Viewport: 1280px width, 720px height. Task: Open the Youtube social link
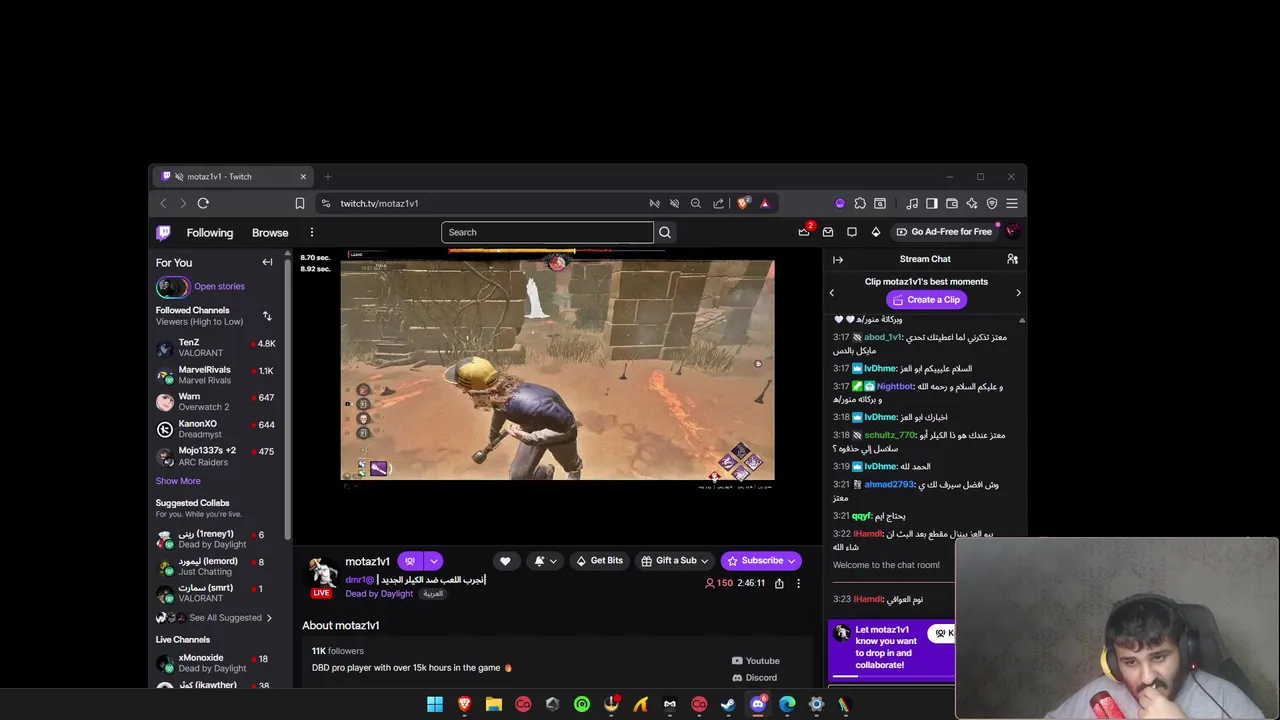(x=756, y=661)
